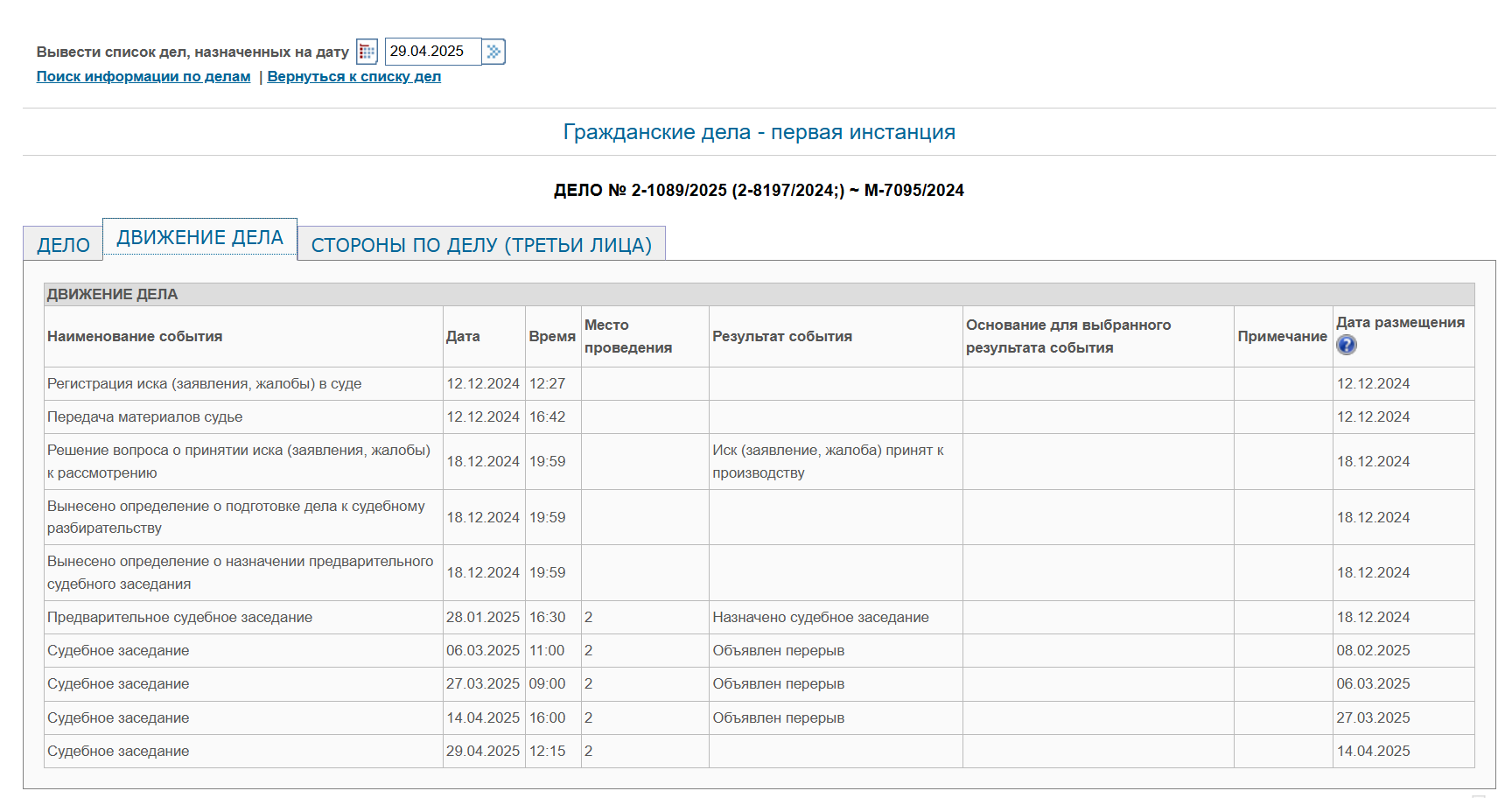Click placement date 08.02.2025
Image resolution: width=1512 pixels, height=798 pixels.
1374,651
